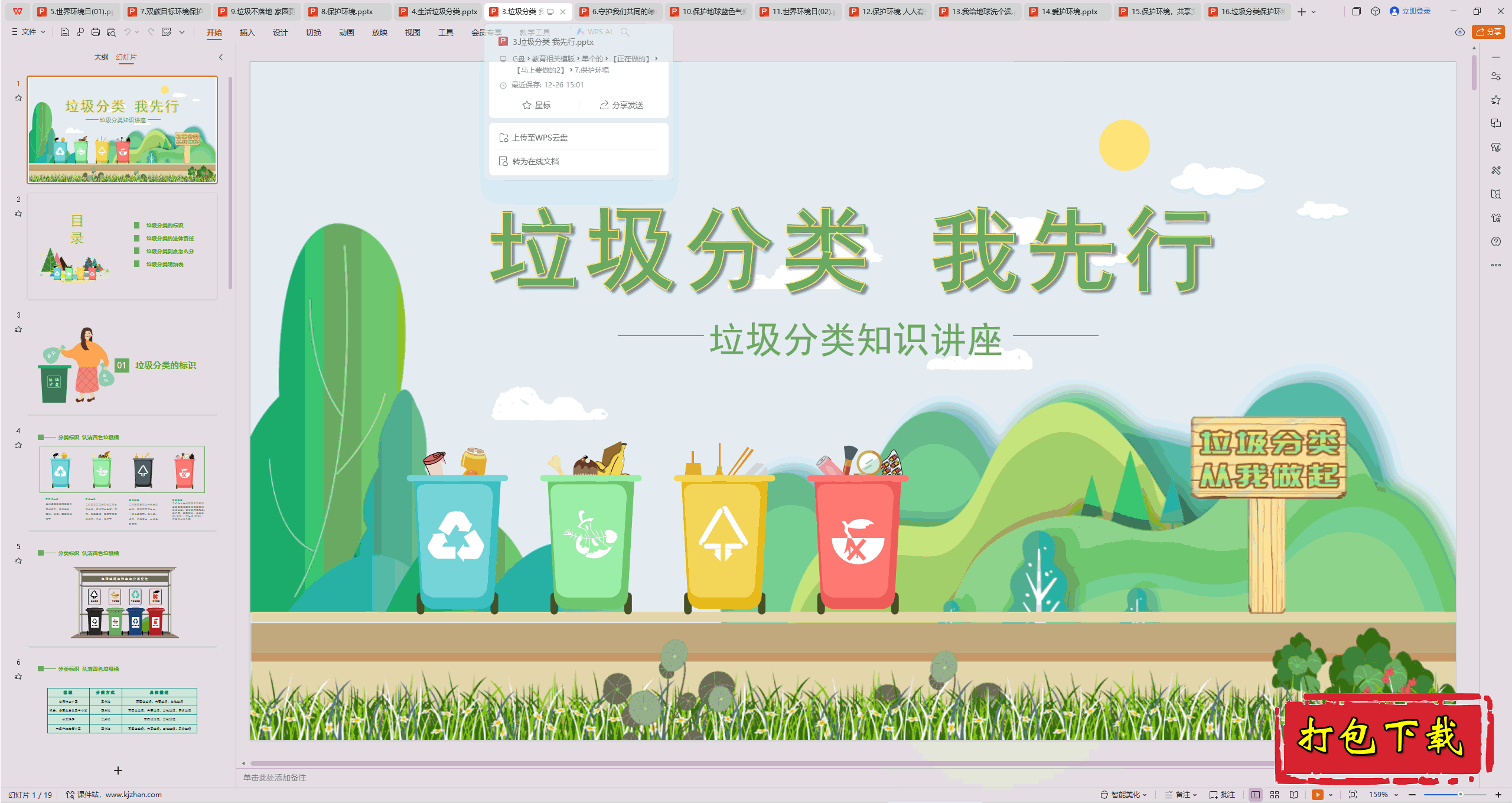Click the tools wrench icon in right sidebar
This screenshot has height=803, width=1512.
[1496, 171]
